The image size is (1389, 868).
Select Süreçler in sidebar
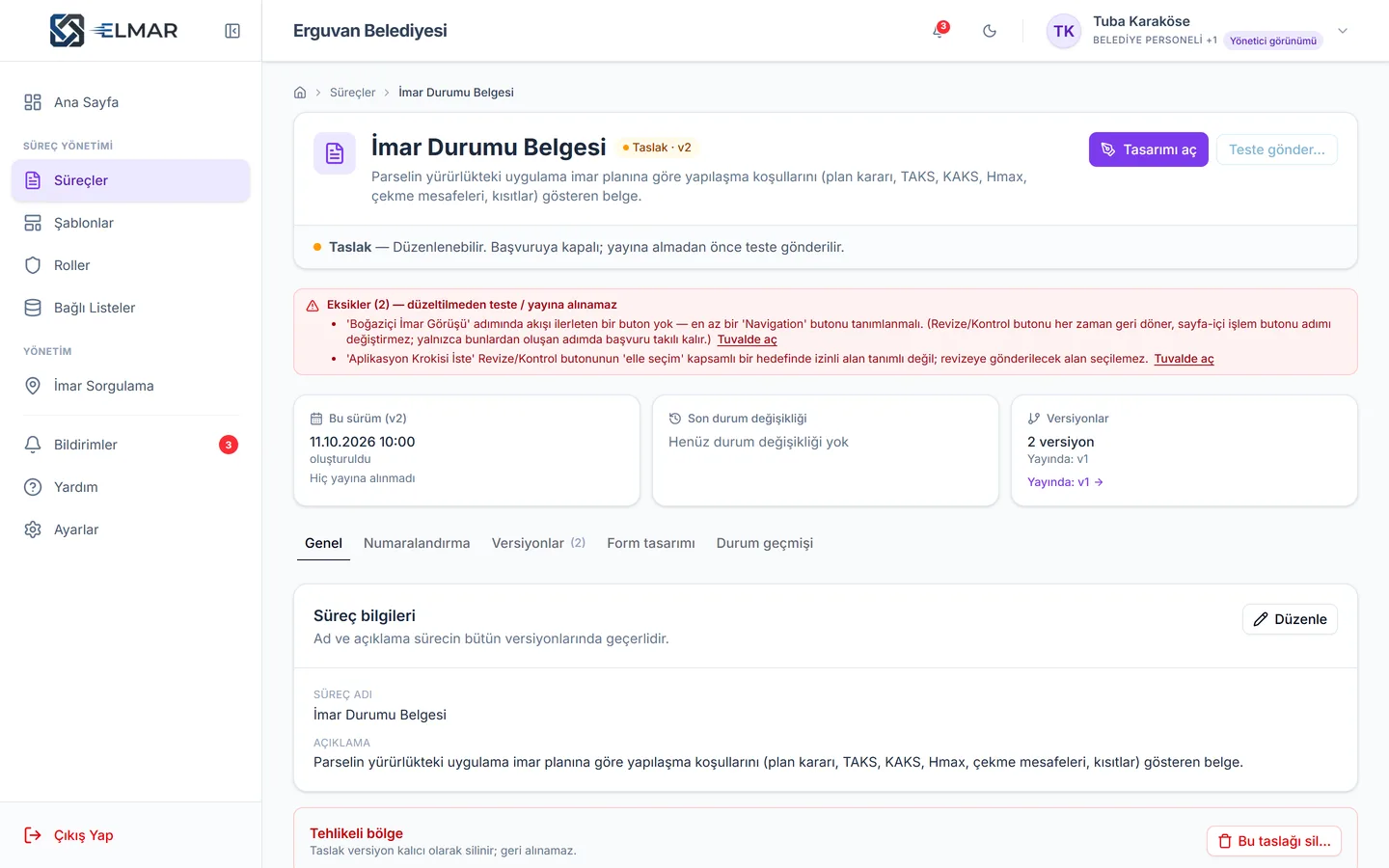131,180
